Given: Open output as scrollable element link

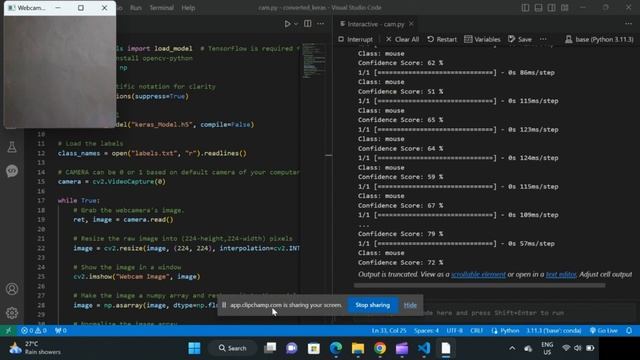Looking at the screenshot, I should pyautogui.click(x=478, y=275).
